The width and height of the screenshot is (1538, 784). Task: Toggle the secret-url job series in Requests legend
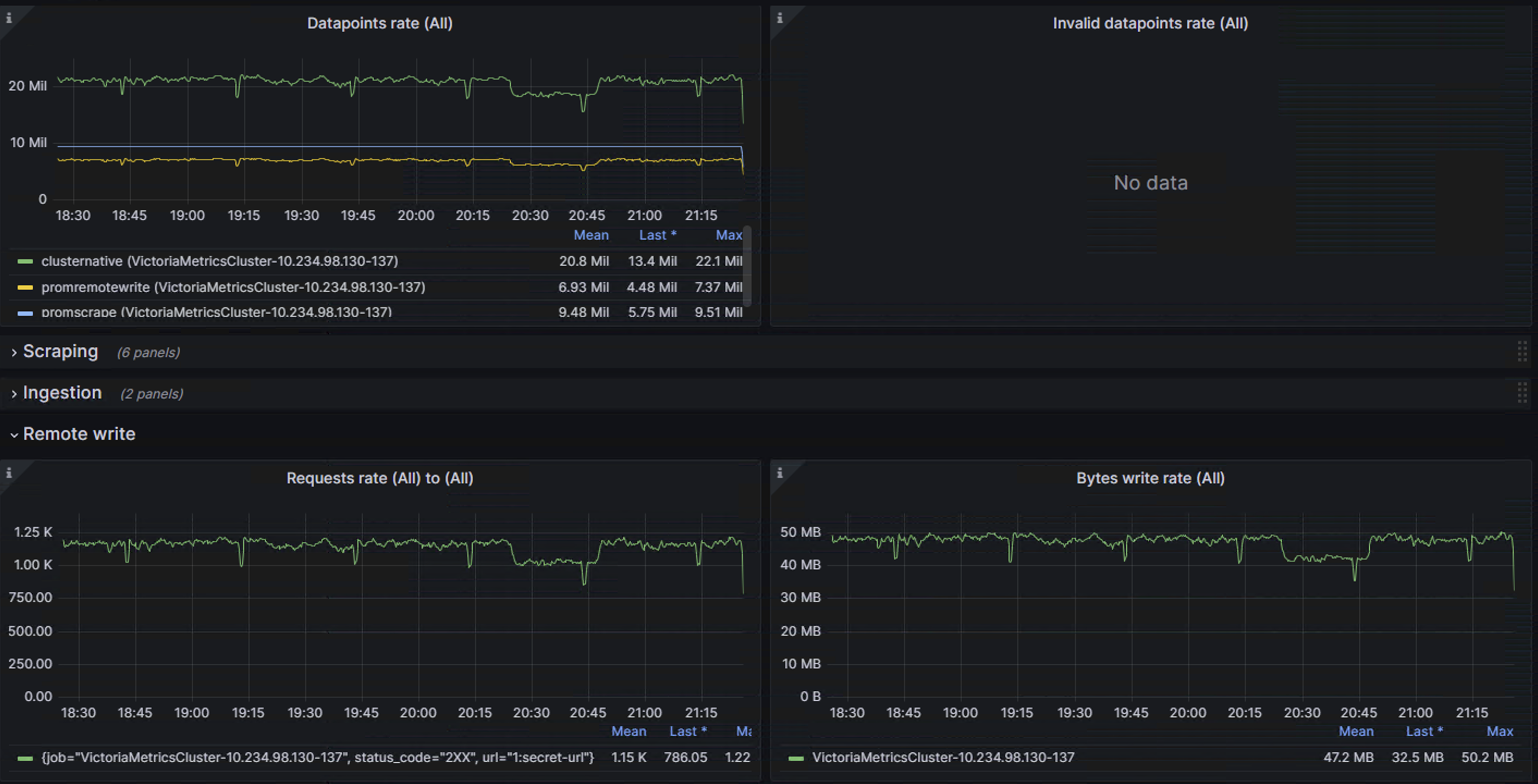316,757
